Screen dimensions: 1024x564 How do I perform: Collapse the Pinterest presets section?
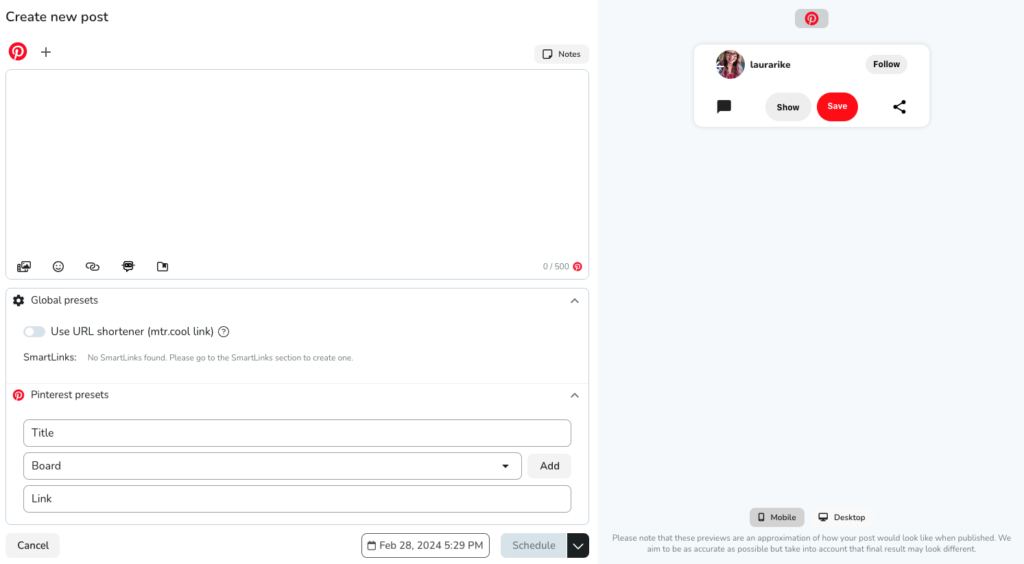coord(574,395)
